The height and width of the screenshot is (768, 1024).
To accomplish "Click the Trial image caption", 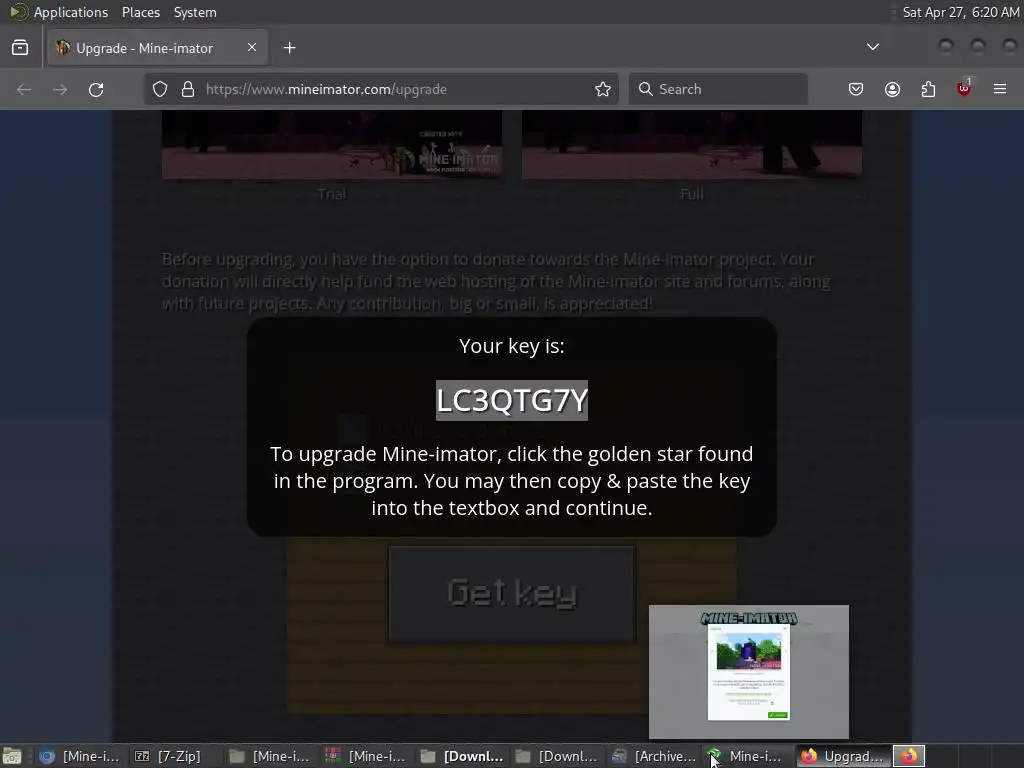I will [332, 194].
